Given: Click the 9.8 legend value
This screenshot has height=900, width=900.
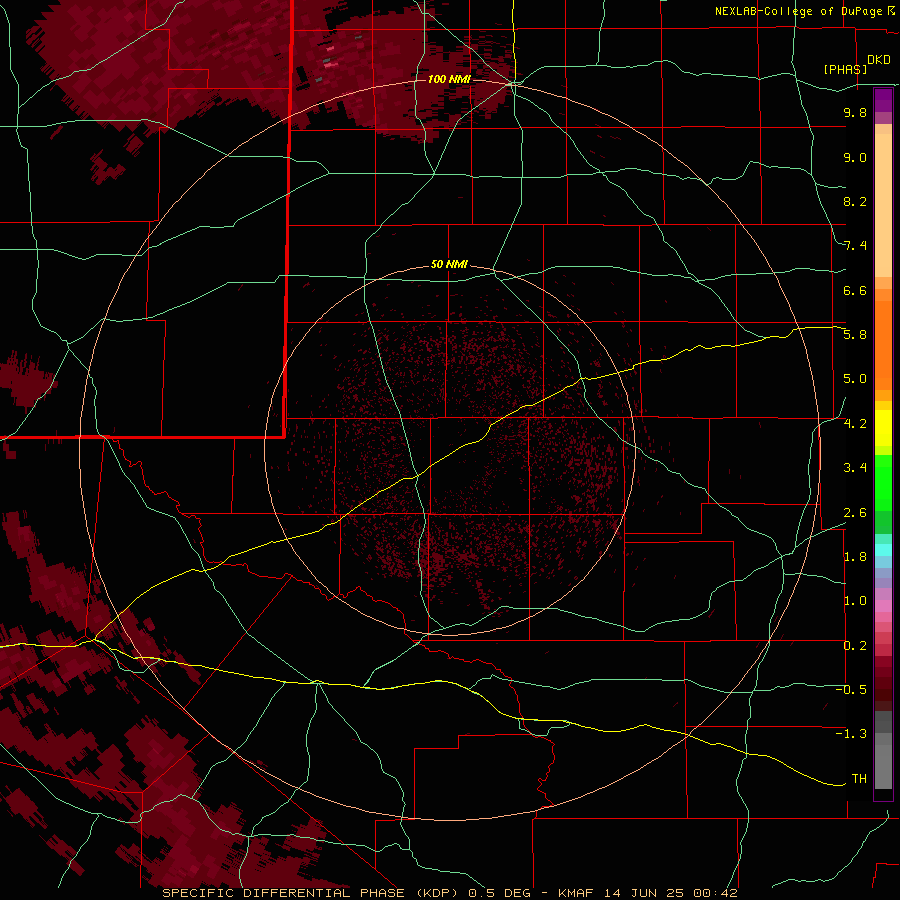Looking at the screenshot, I should pyautogui.click(x=855, y=112).
